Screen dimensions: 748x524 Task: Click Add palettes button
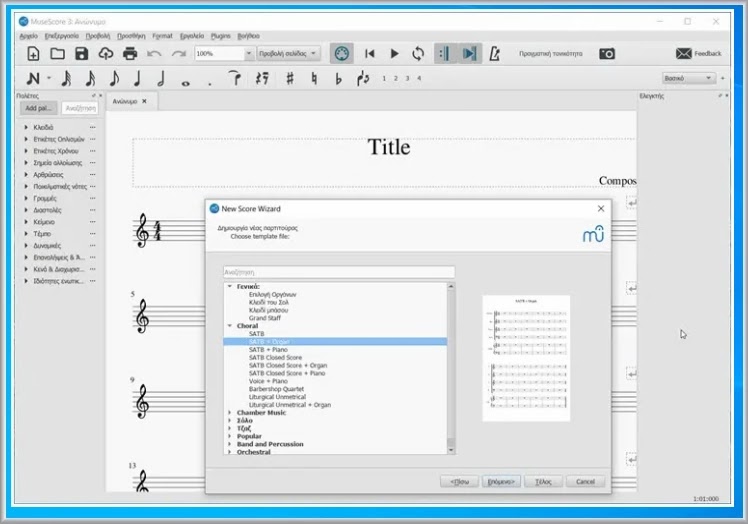point(38,108)
